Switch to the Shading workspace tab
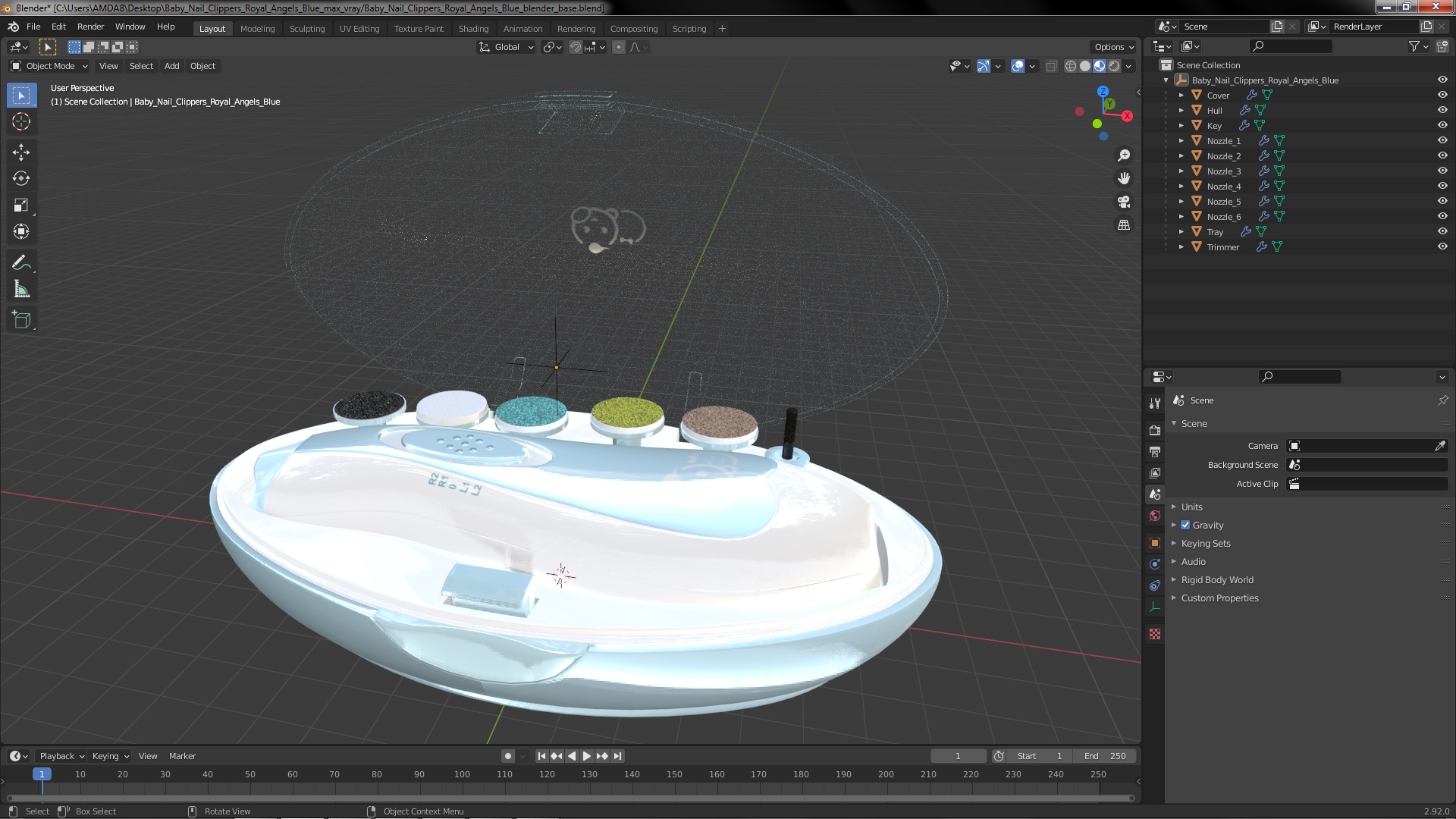The image size is (1456, 819). [x=473, y=28]
